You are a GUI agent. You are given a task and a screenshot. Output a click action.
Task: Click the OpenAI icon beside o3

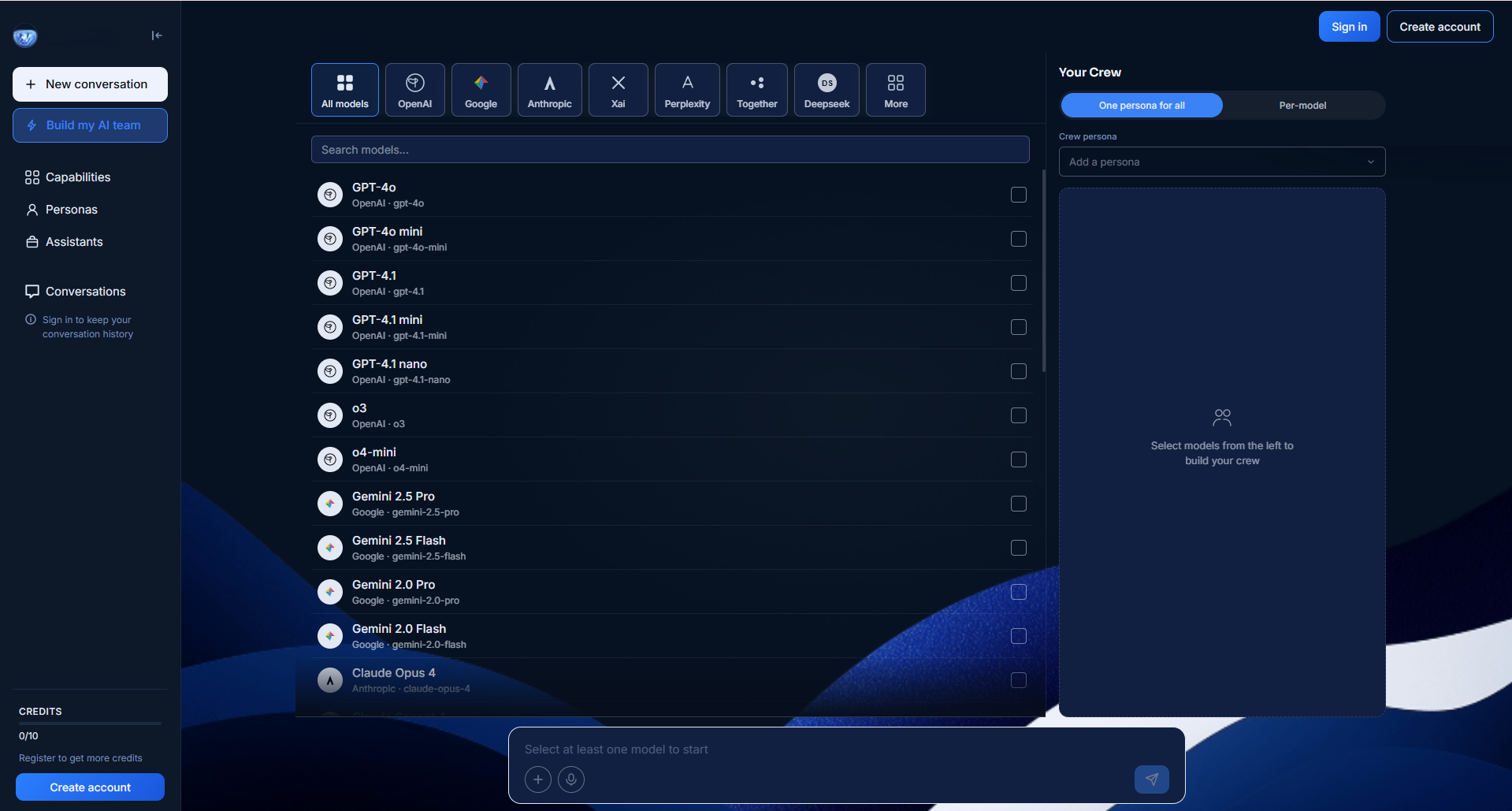click(x=330, y=415)
